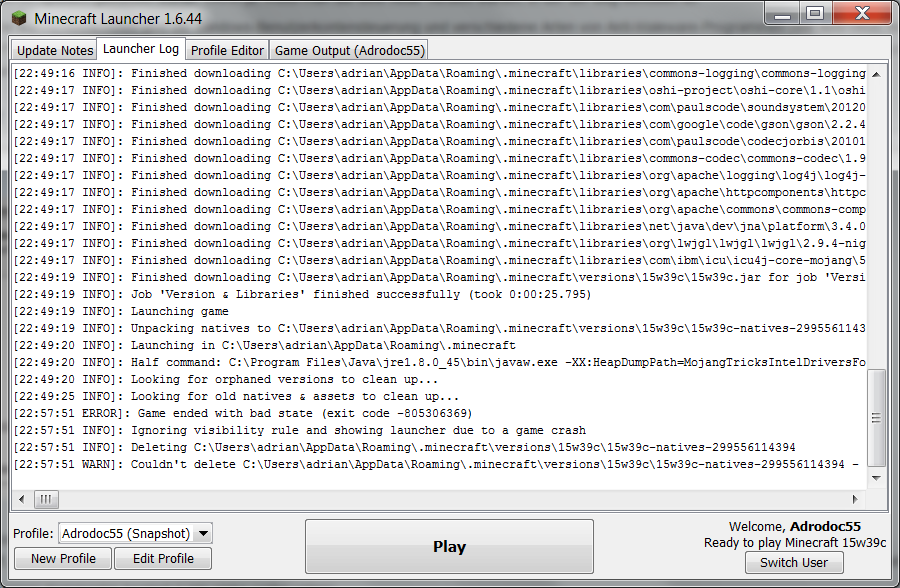The image size is (900, 588).
Task: Click the log line mentioning icu4j-core-mojang
Action: (440, 260)
